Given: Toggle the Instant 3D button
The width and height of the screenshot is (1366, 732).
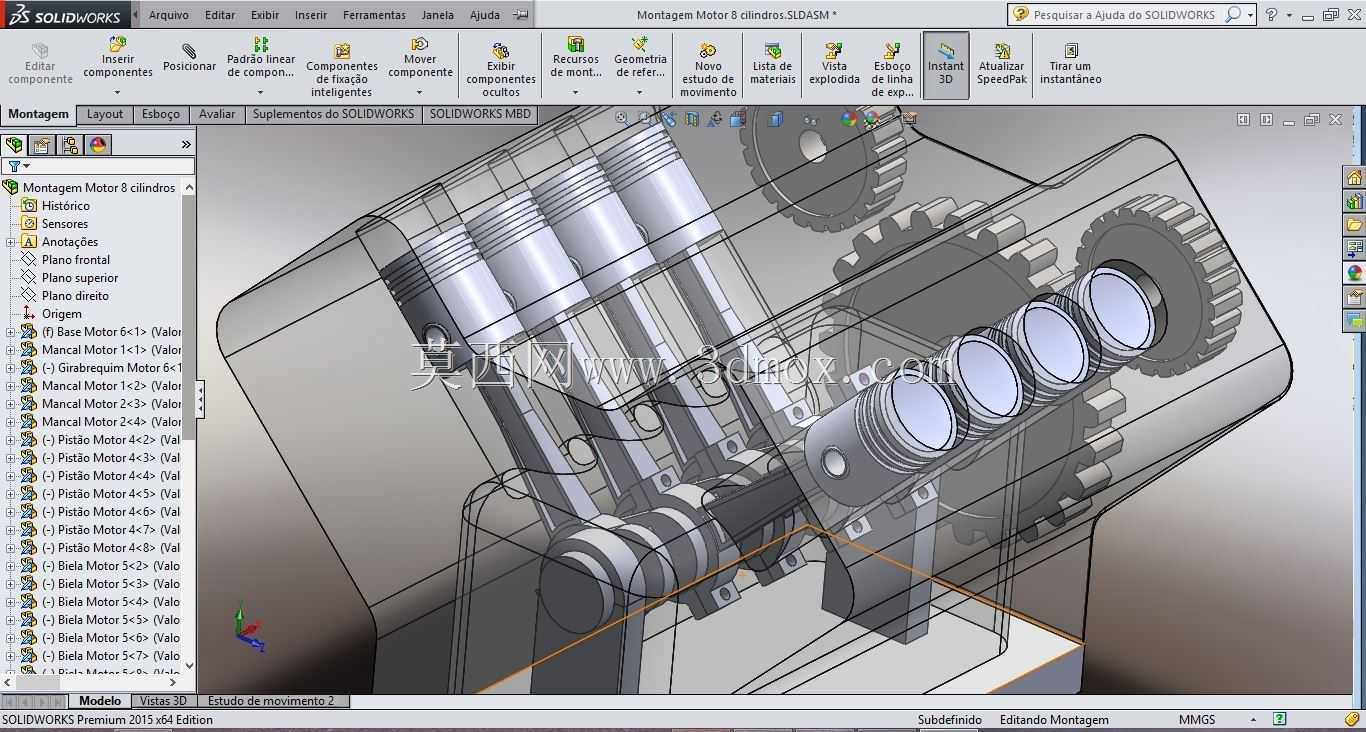Looking at the screenshot, I should (945, 65).
